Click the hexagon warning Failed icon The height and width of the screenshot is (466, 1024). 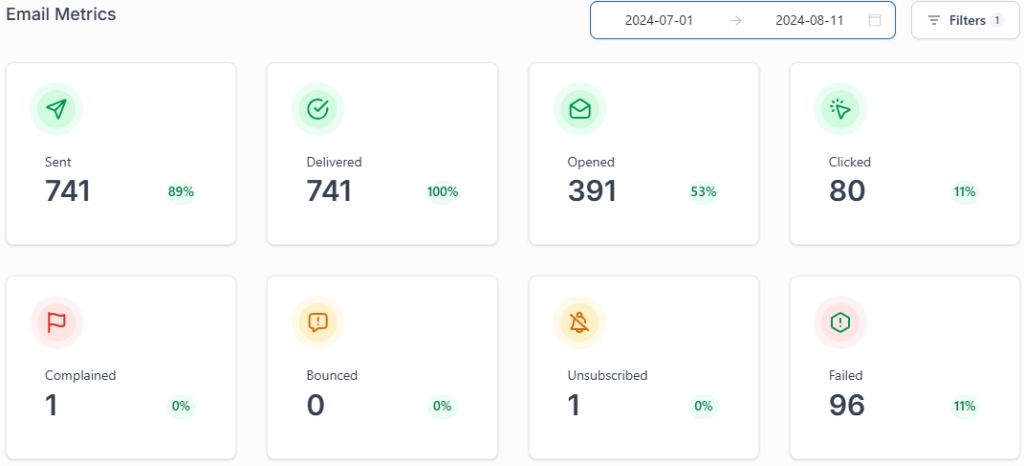(840, 322)
